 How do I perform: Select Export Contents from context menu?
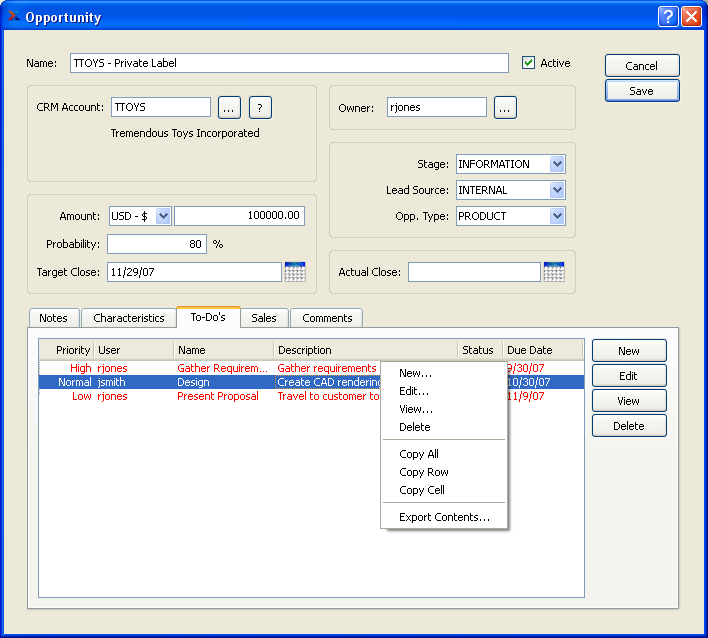[444, 517]
